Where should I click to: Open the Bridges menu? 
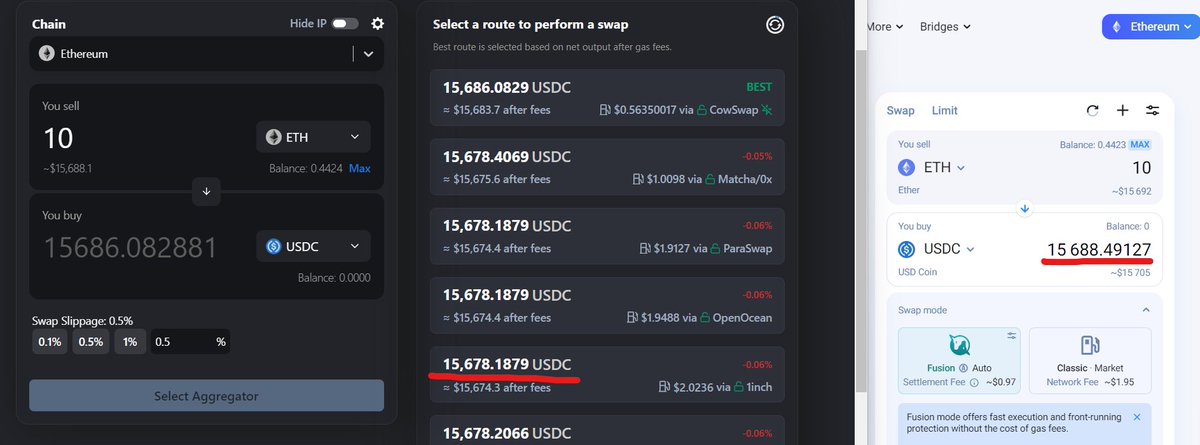[x=946, y=27]
